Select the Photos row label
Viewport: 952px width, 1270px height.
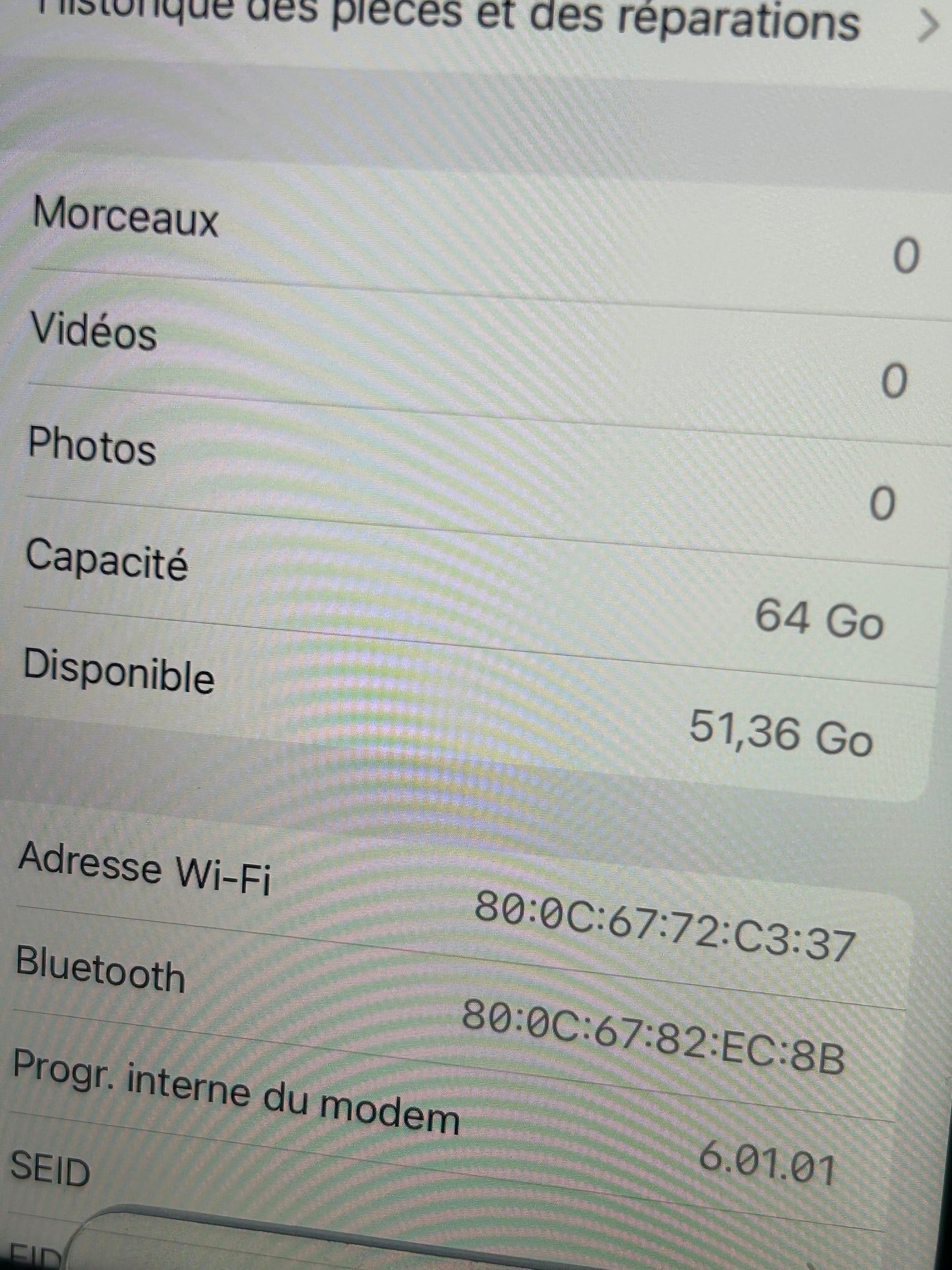[x=92, y=446]
